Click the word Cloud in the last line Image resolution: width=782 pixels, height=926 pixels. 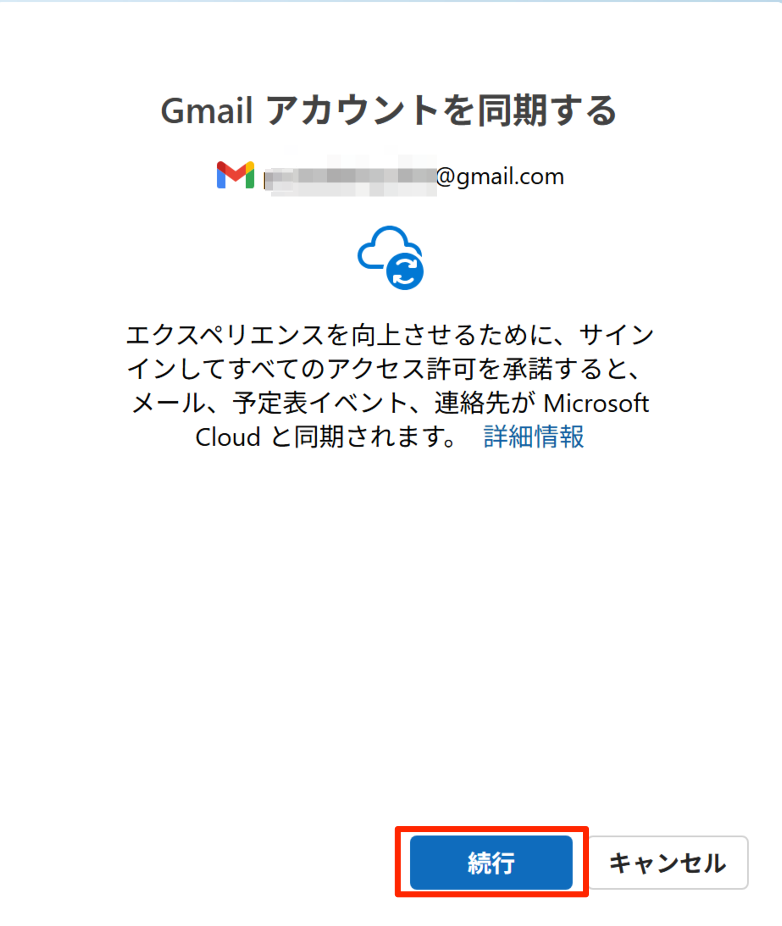[x=228, y=438]
